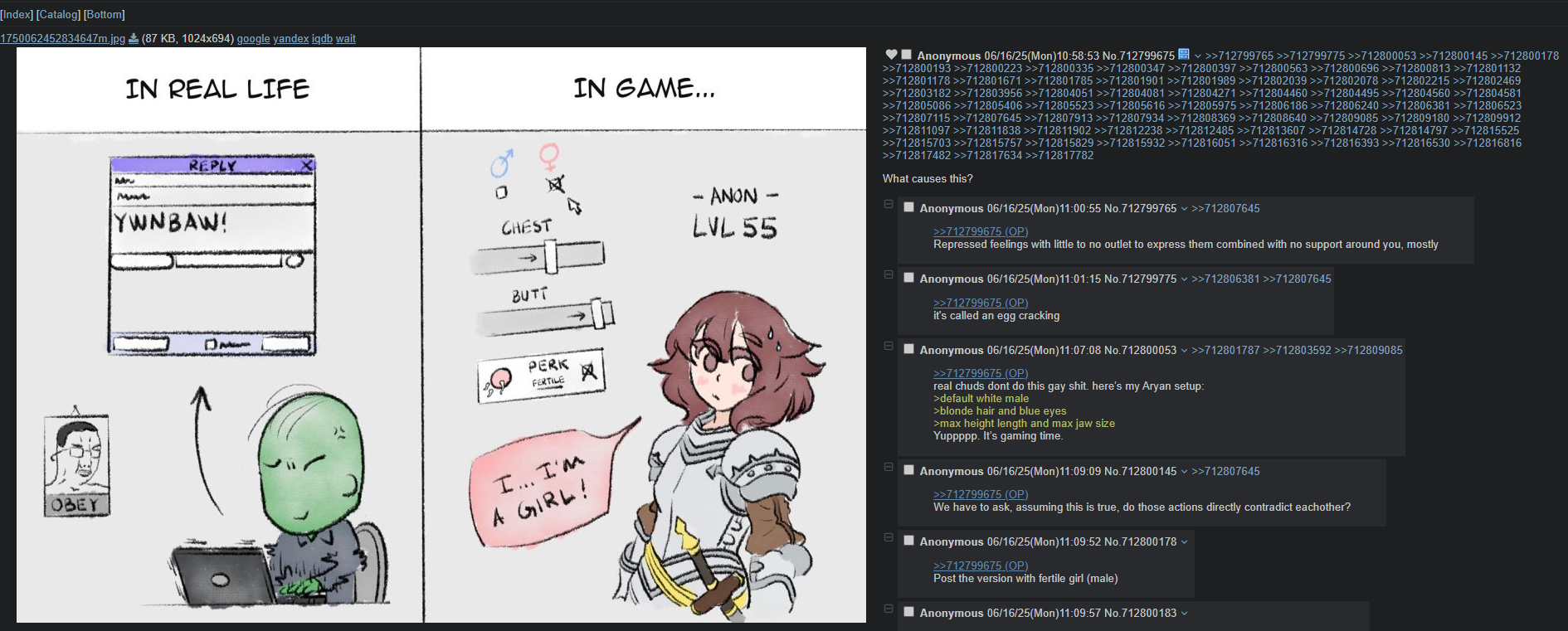Viewport: 1568px width, 631px height.
Task: Hide reply No.712800183 with its minus icon
Action: [888, 609]
